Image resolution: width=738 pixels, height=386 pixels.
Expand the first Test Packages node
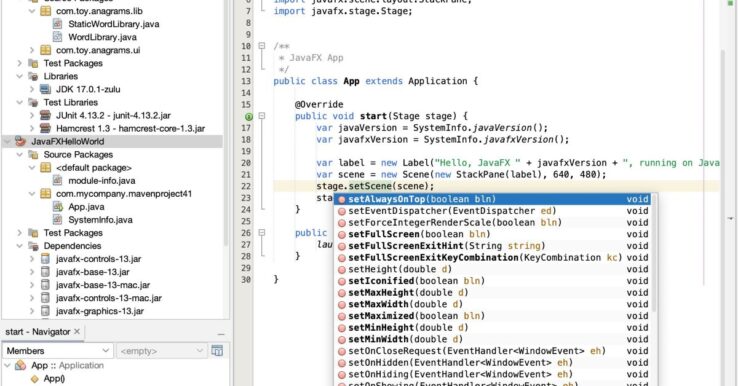pos(19,63)
